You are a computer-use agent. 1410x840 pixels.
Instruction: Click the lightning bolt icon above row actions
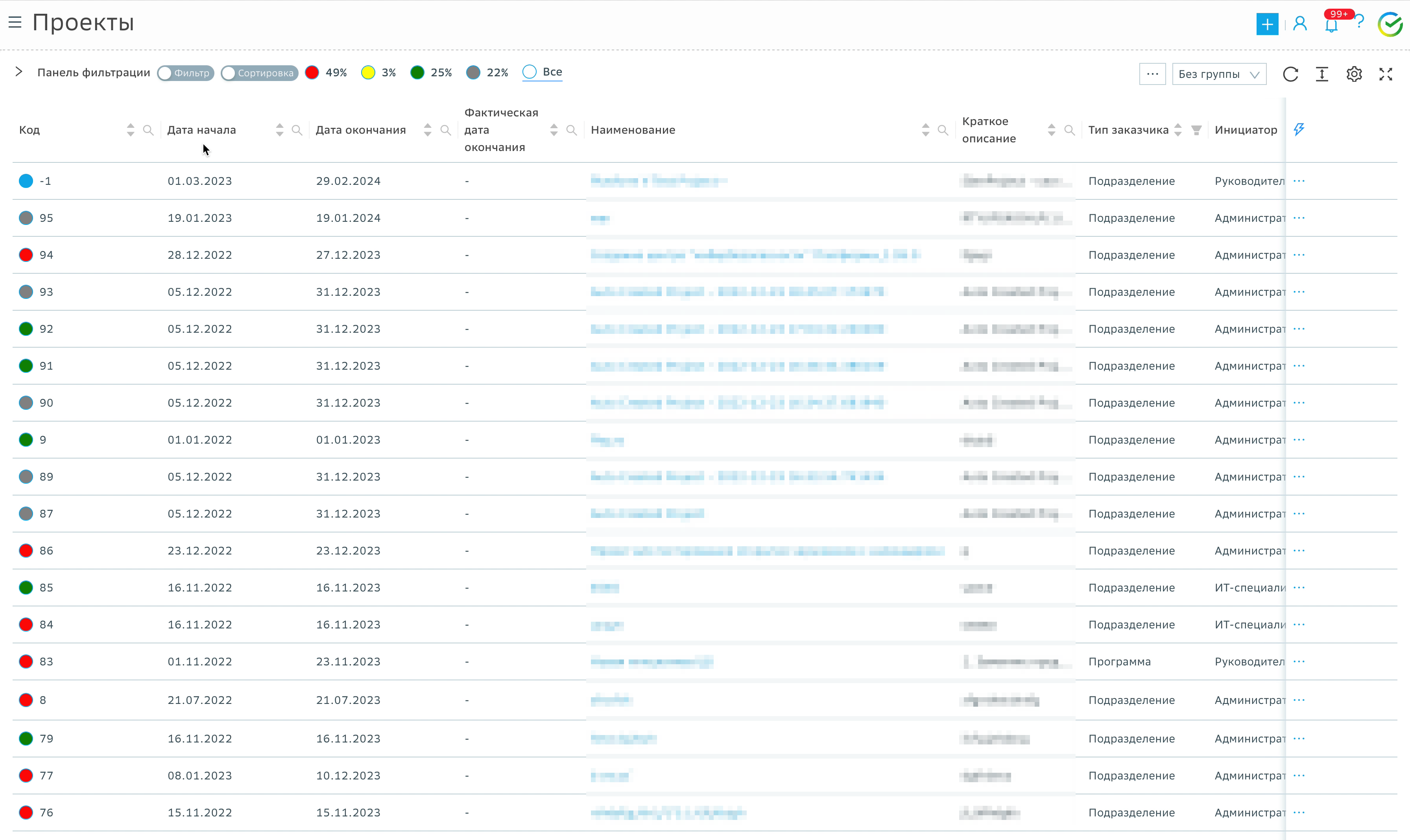[1299, 130]
